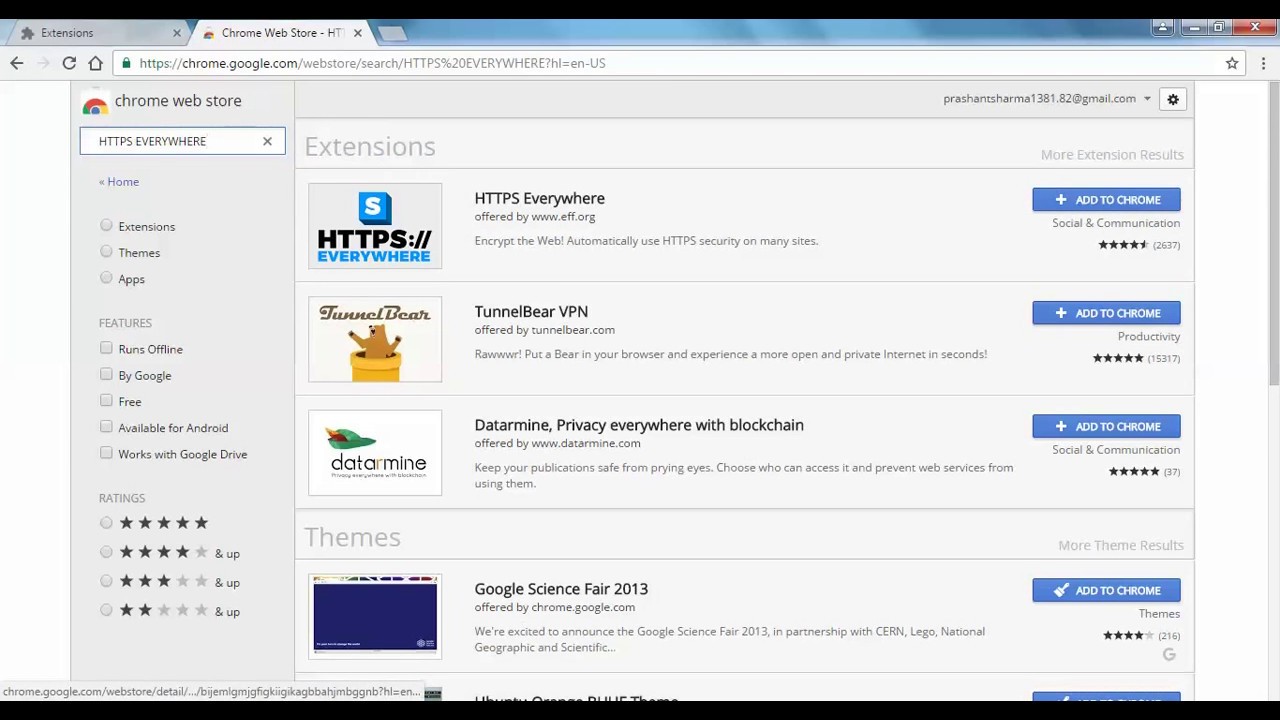Bookmark this page with star icon
Viewport: 1280px width, 720px height.
1232,63
